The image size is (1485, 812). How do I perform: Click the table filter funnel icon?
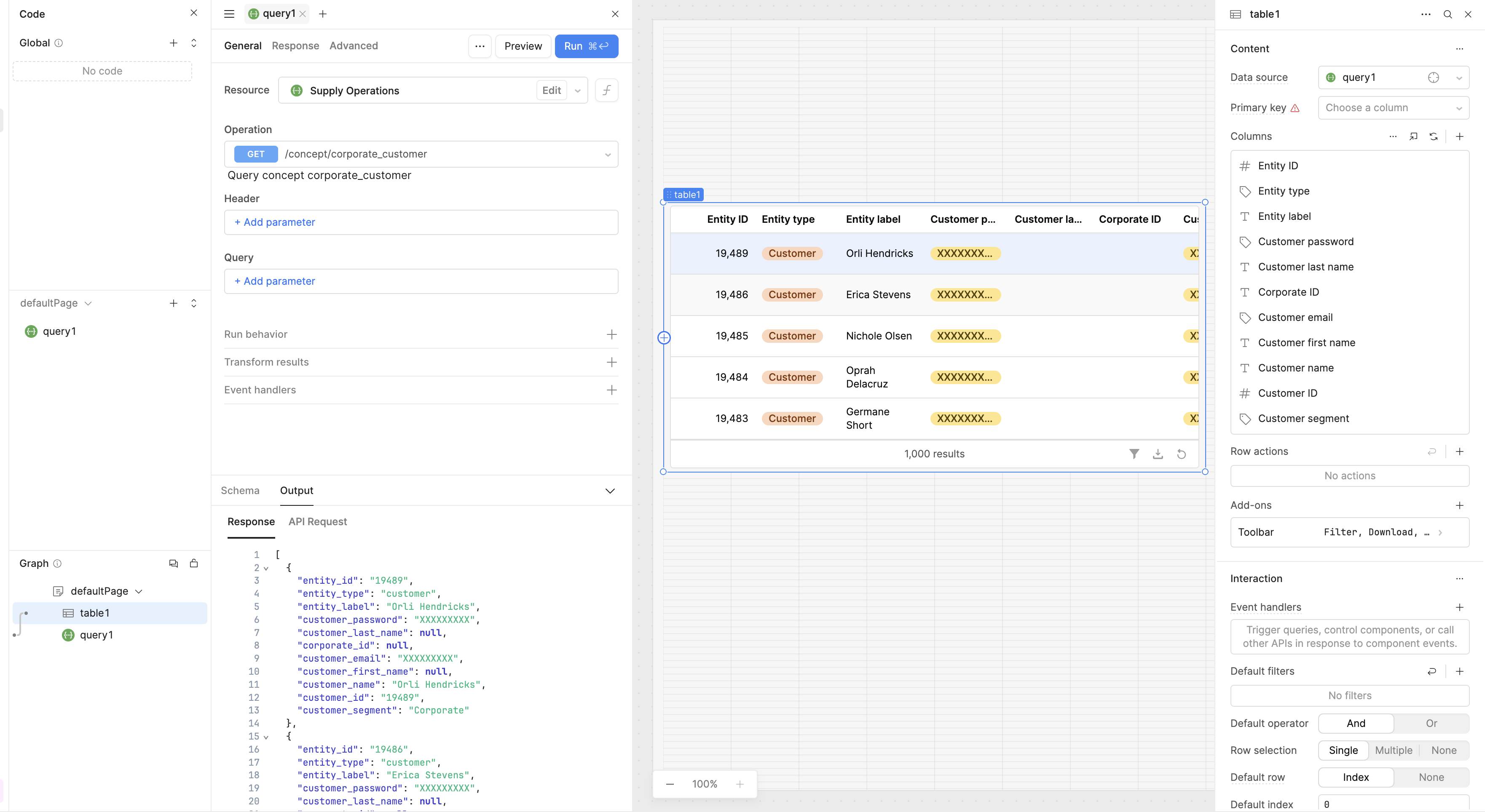1134,454
